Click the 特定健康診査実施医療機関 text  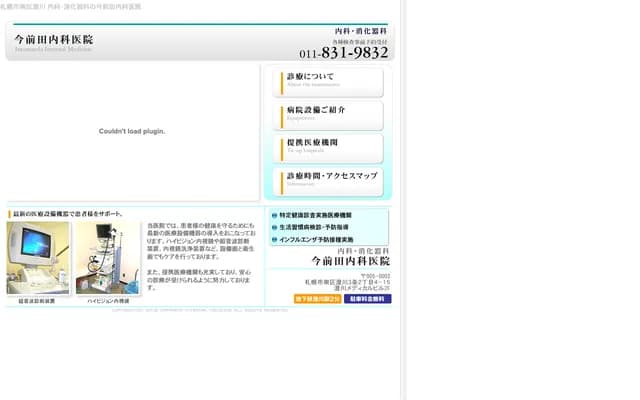click(x=315, y=215)
